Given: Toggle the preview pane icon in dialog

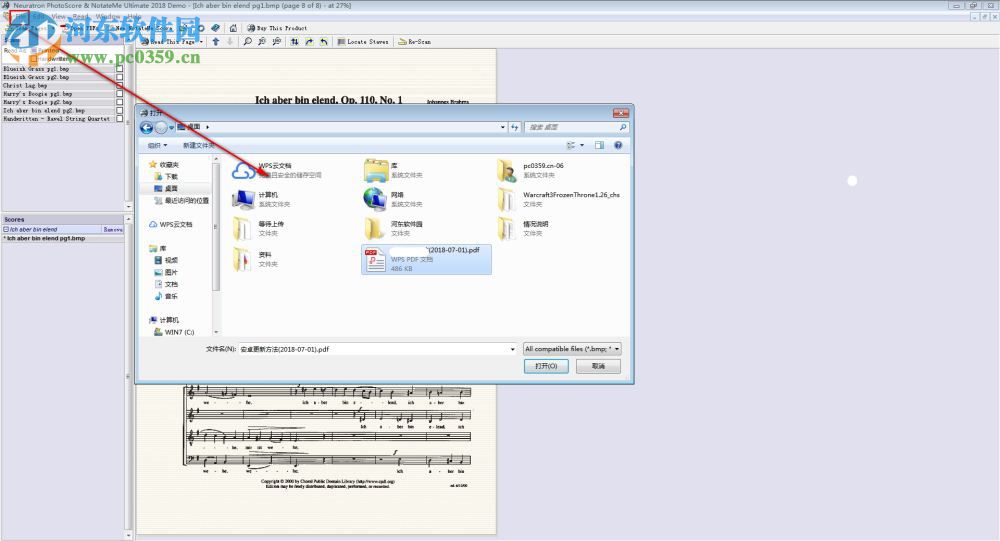Looking at the screenshot, I should coord(599,145).
